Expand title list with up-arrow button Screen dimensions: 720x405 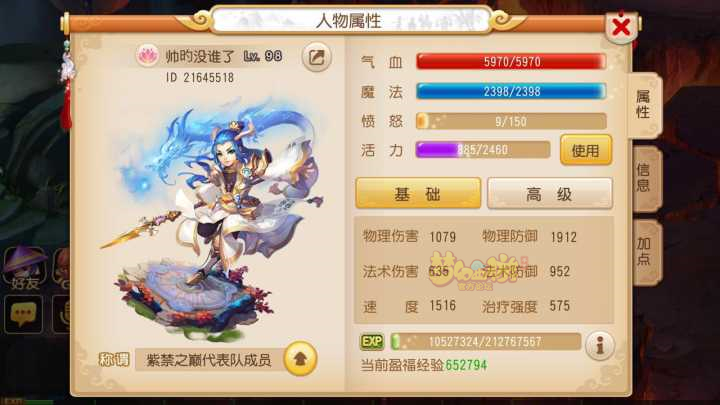coord(300,359)
